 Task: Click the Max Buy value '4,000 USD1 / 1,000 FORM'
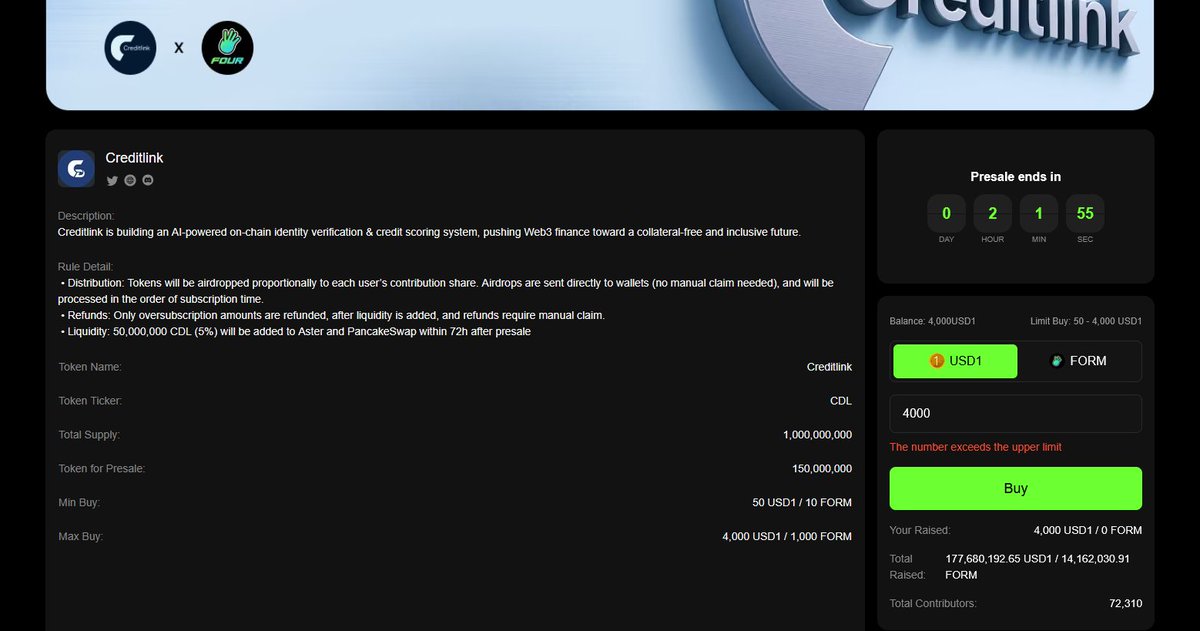point(787,537)
